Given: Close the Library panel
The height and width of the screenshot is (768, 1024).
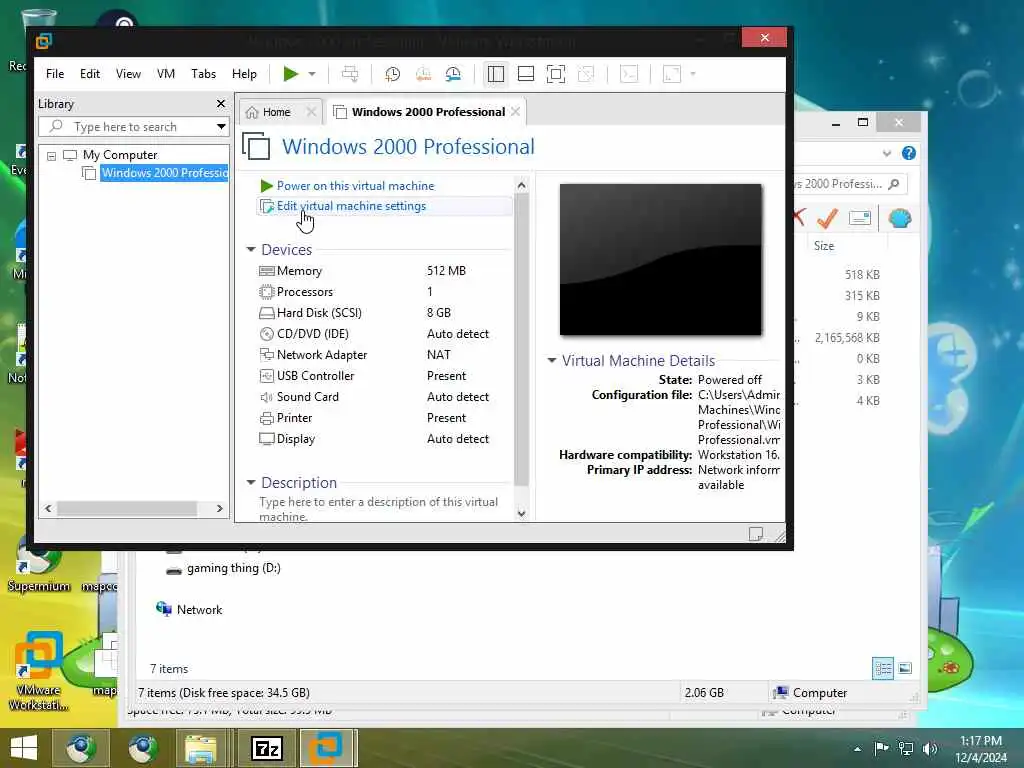Looking at the screenshot, I should coord(221,104).
